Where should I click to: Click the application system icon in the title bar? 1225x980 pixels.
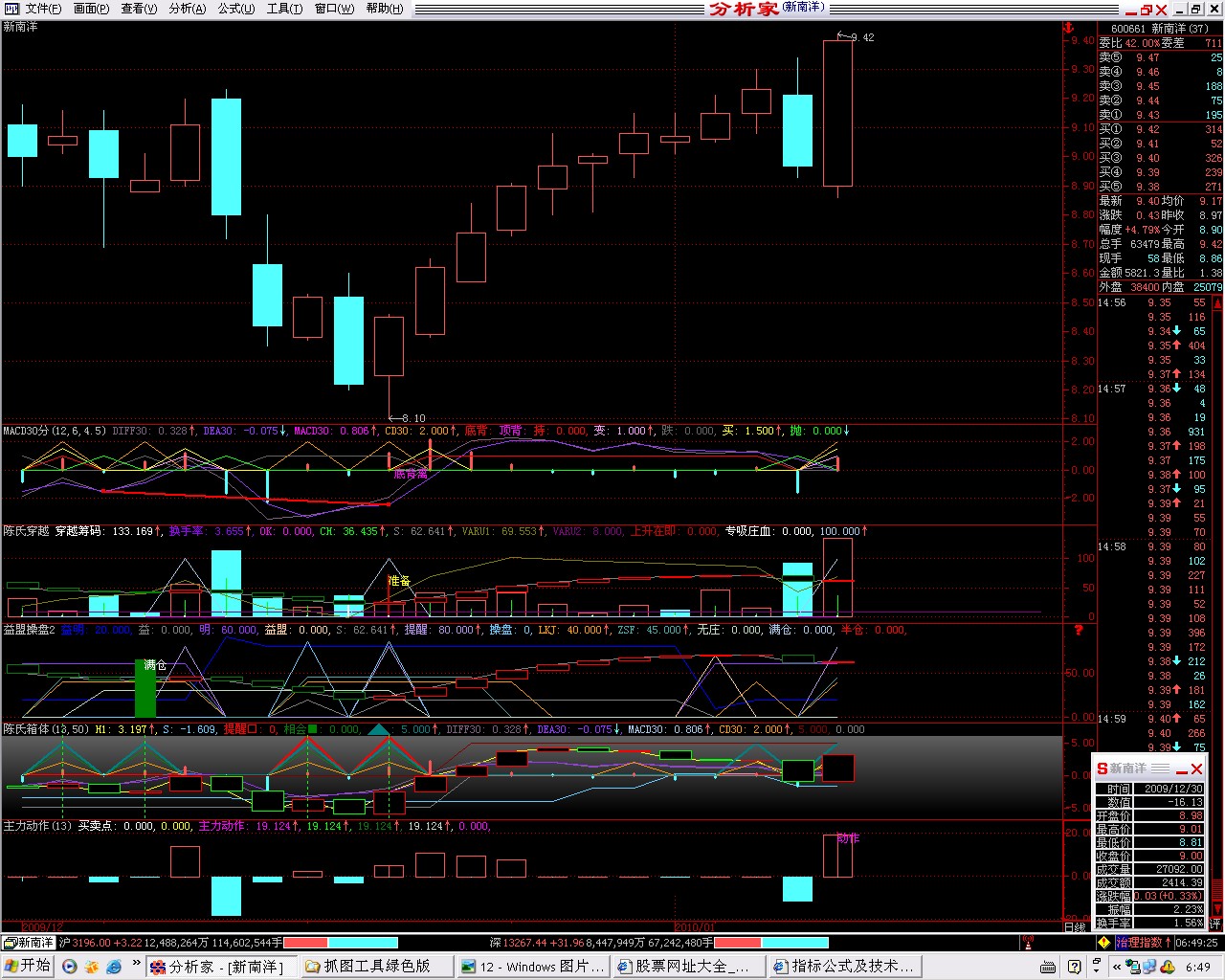[x=11, y=9]
